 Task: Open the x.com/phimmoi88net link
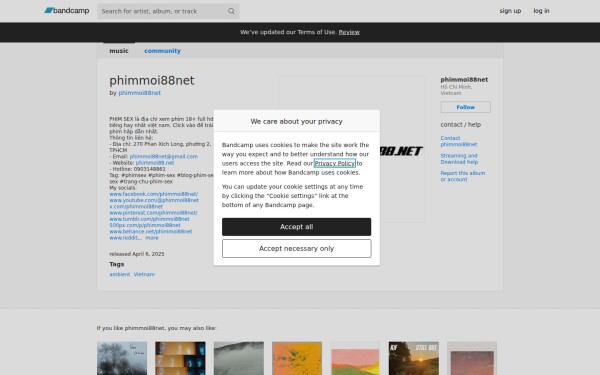point(136,207)
